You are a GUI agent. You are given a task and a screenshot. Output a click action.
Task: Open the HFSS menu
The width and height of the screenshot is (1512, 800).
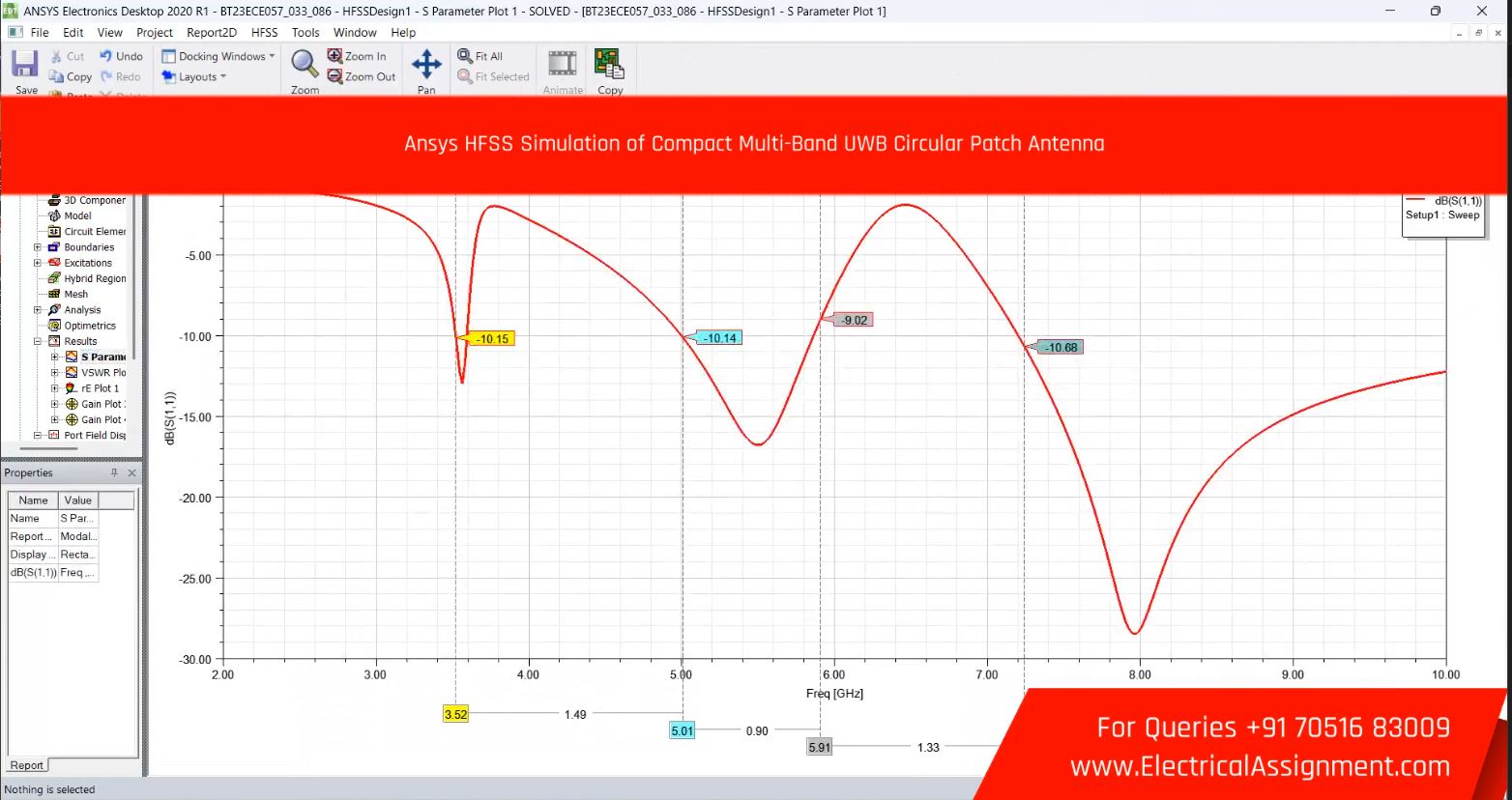pos(265,32)
